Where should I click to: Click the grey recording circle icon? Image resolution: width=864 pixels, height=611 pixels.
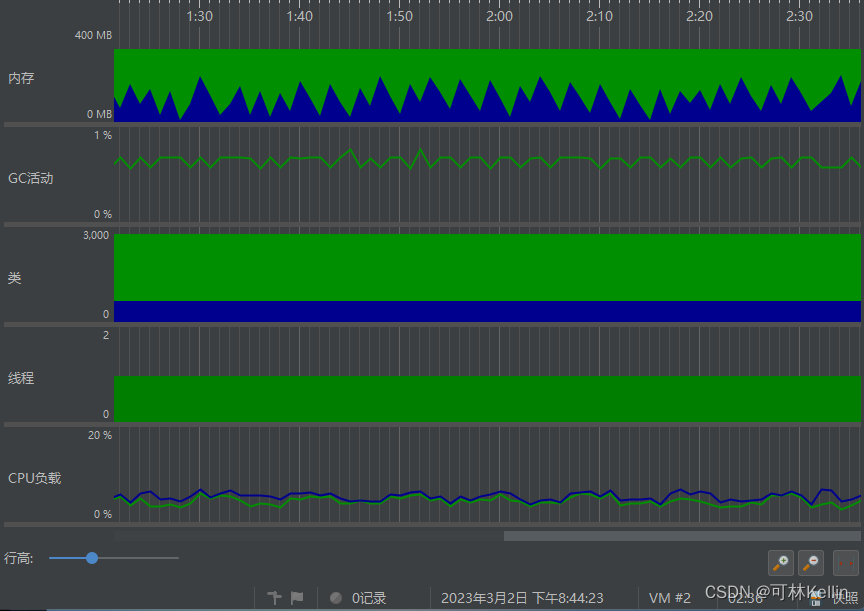(x=336, y=598)
